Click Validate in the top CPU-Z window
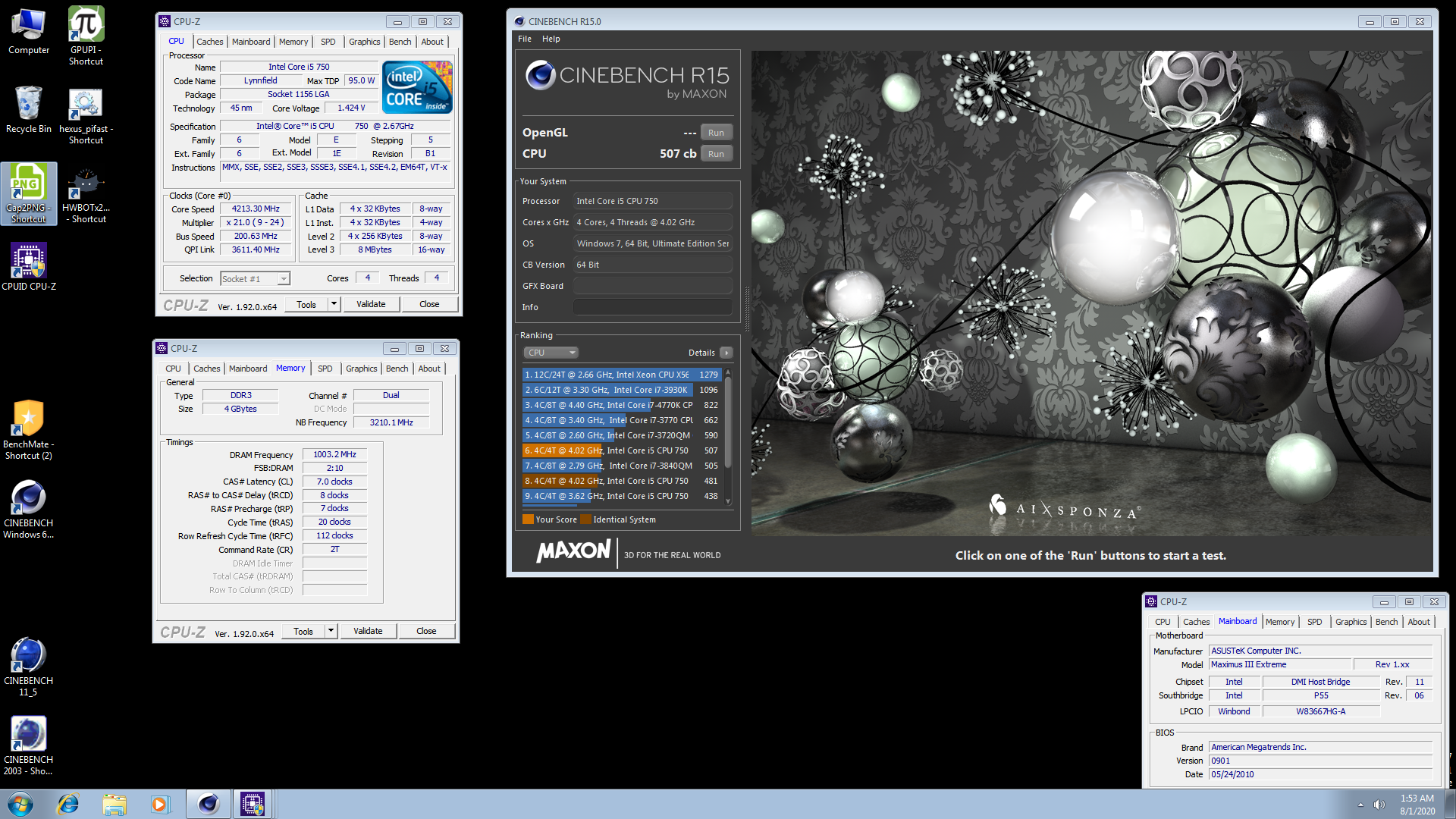 371,304
